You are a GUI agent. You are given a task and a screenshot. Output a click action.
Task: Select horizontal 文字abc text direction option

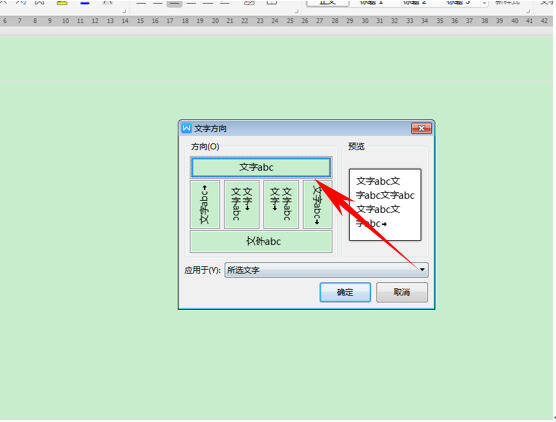(x=261, y=167)
